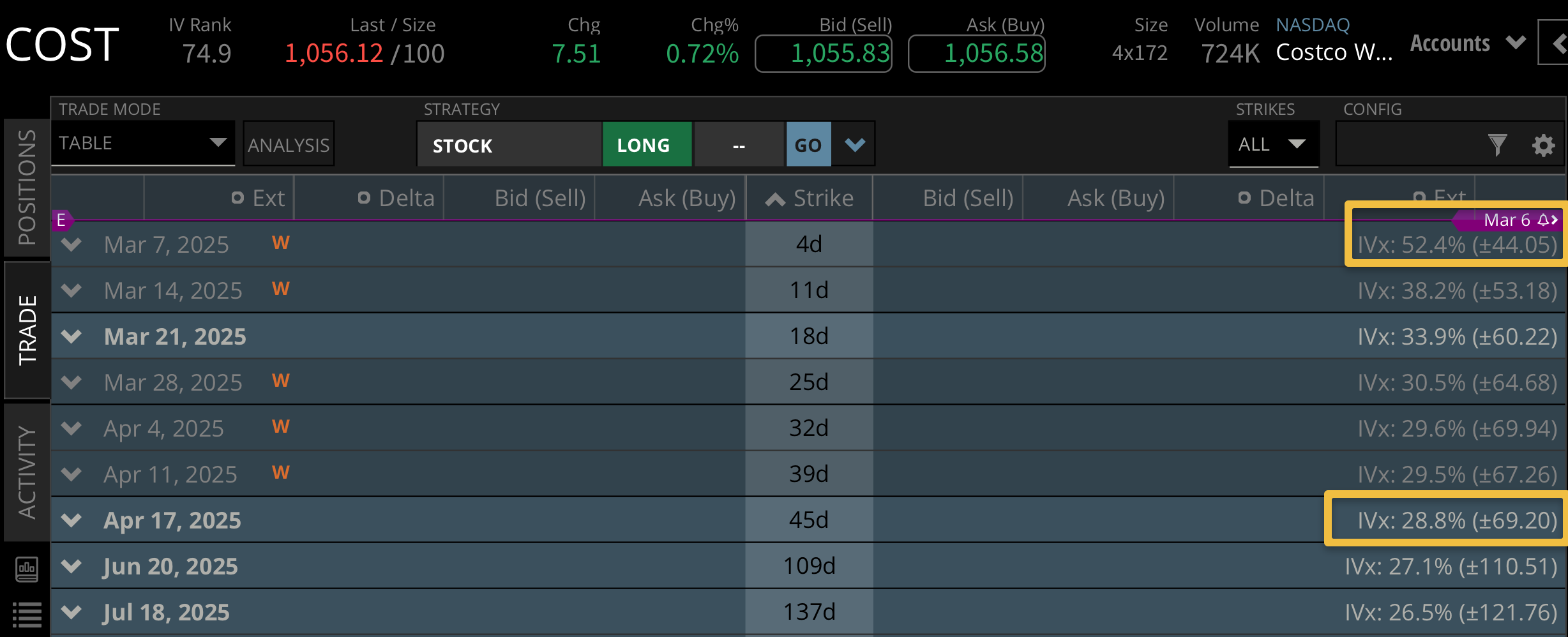Click the strikes filter funnel icon
This screenshot has height=637, width=1568.
[1497, 146]
